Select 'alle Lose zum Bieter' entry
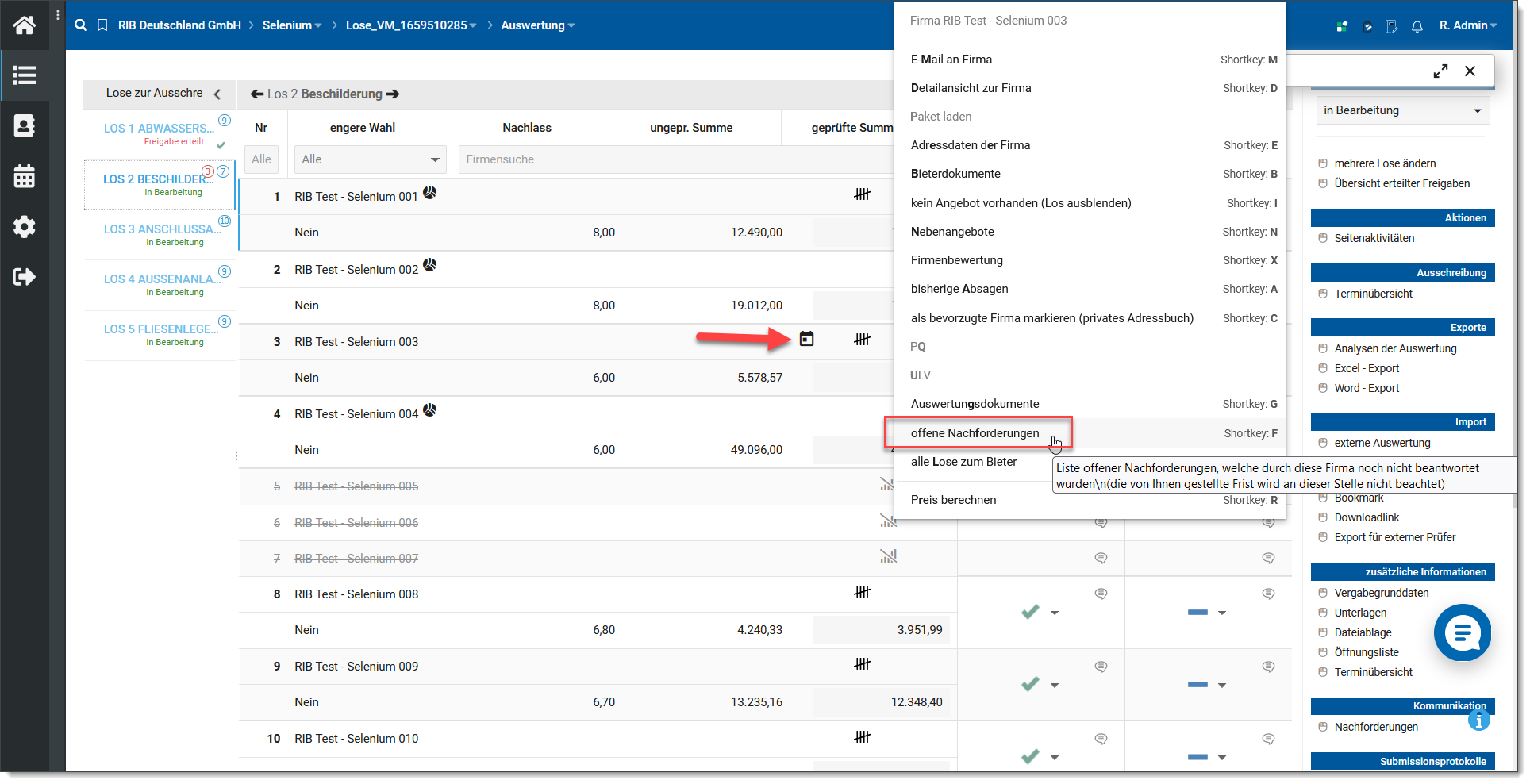Screen dimensions: 1530x784 pyautogui.click(x=963, y=462)
